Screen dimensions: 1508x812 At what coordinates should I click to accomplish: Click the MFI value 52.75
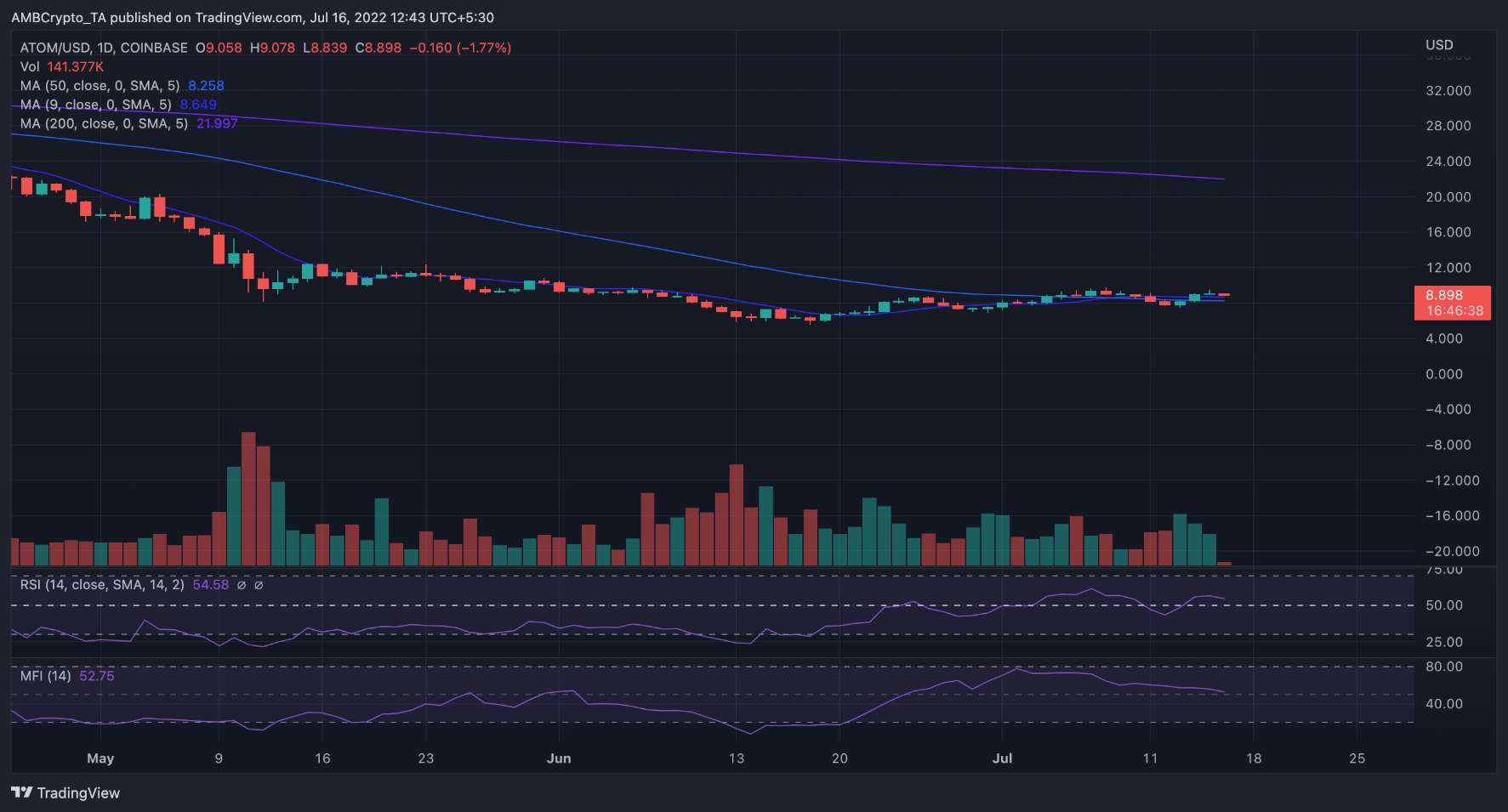tap(96, 676)
